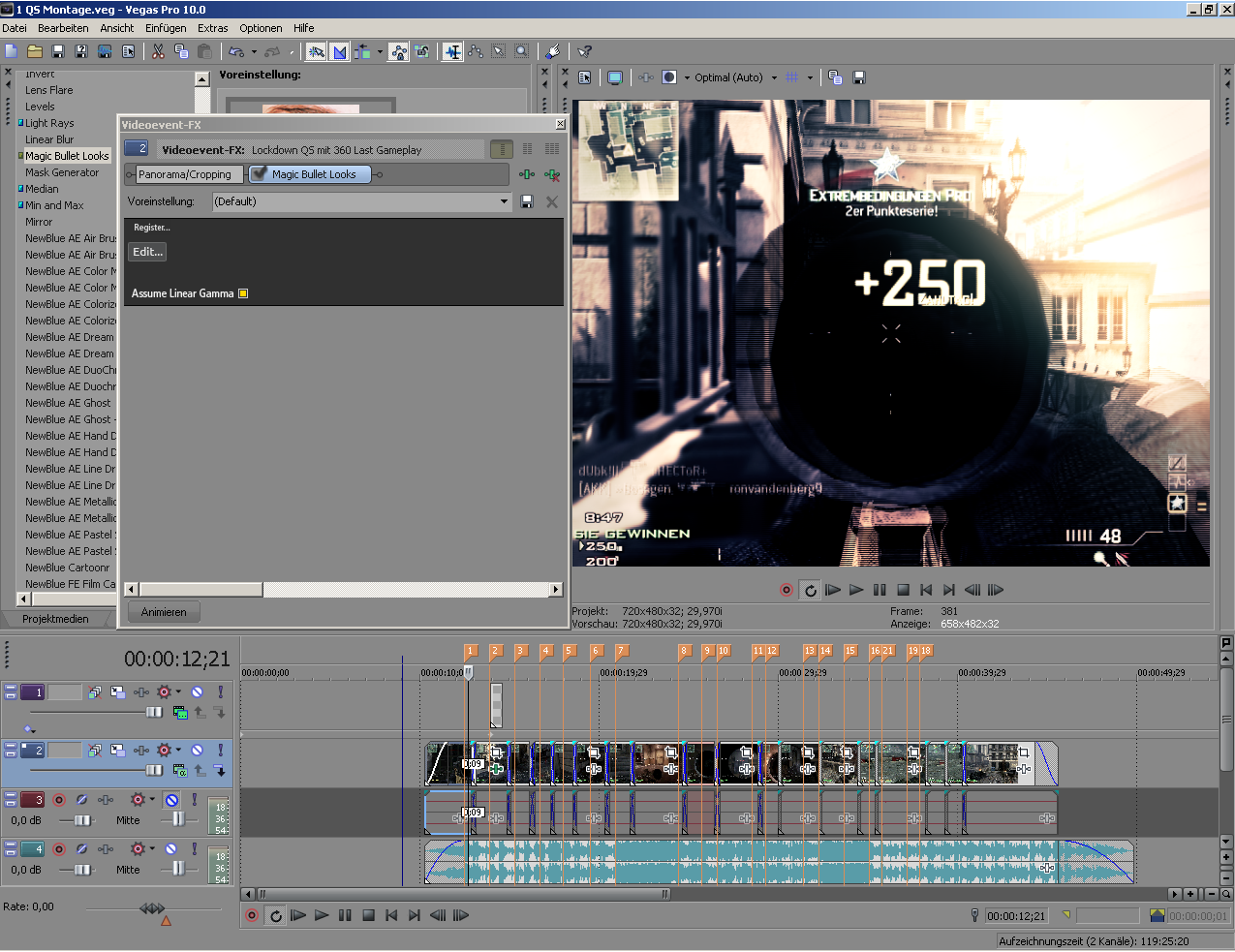Screen dimensions: 1235x952
Task: Bypass motion blur on track 2
Action: [x=95, y=751]
